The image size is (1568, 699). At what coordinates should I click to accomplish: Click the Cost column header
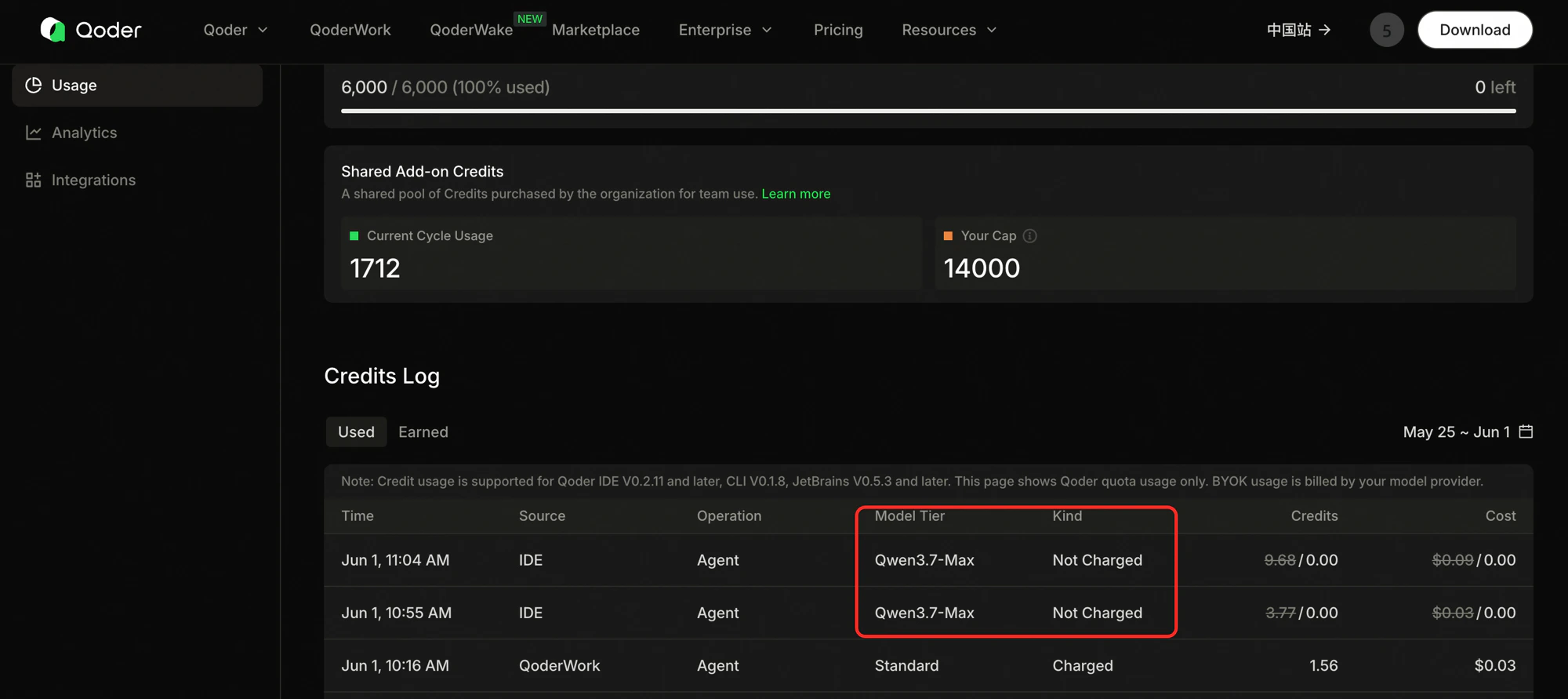tap(1501, 515)
